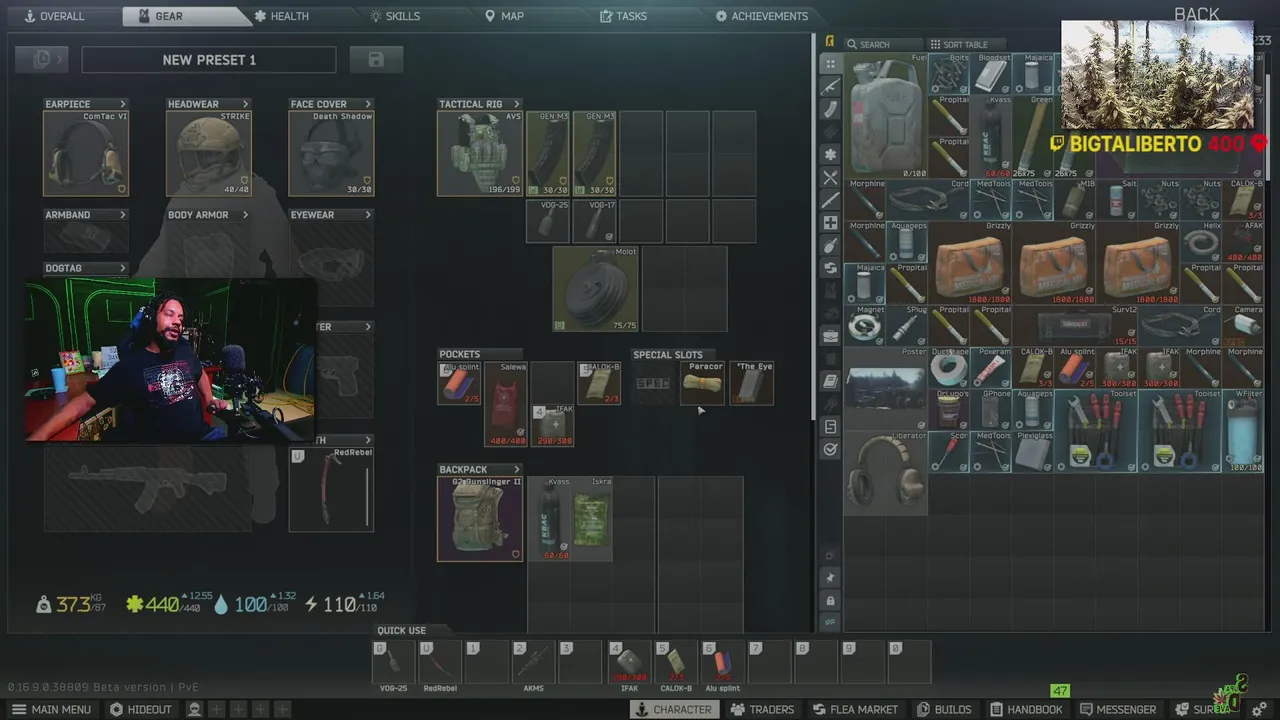Expand the BODY ARMOR slot arrow
Image resolution: width=1280 pixels, height=720 pixels.
(x=245, y=215)
